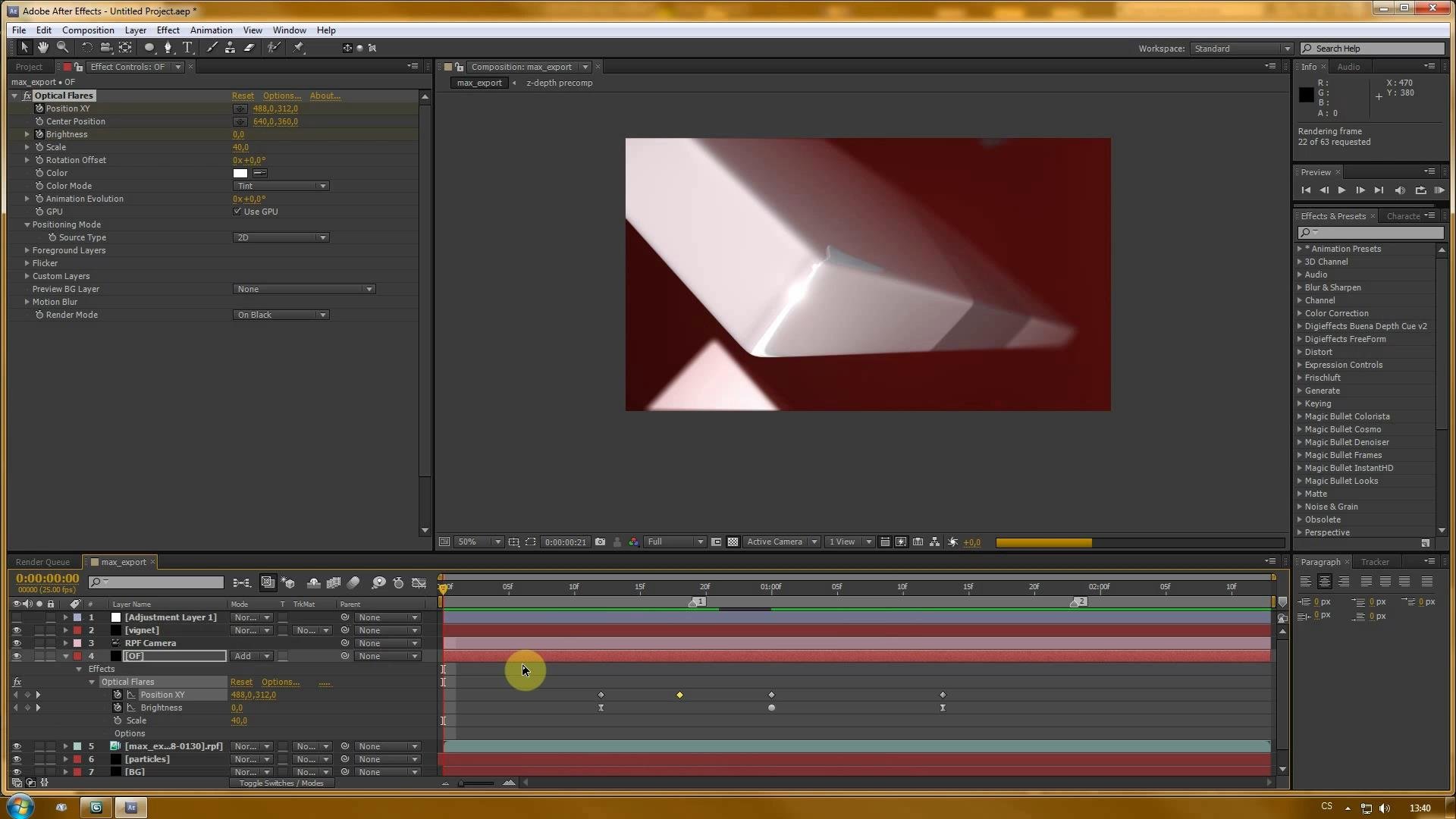Click Reset link for Optical Flares

pos(243,96)
